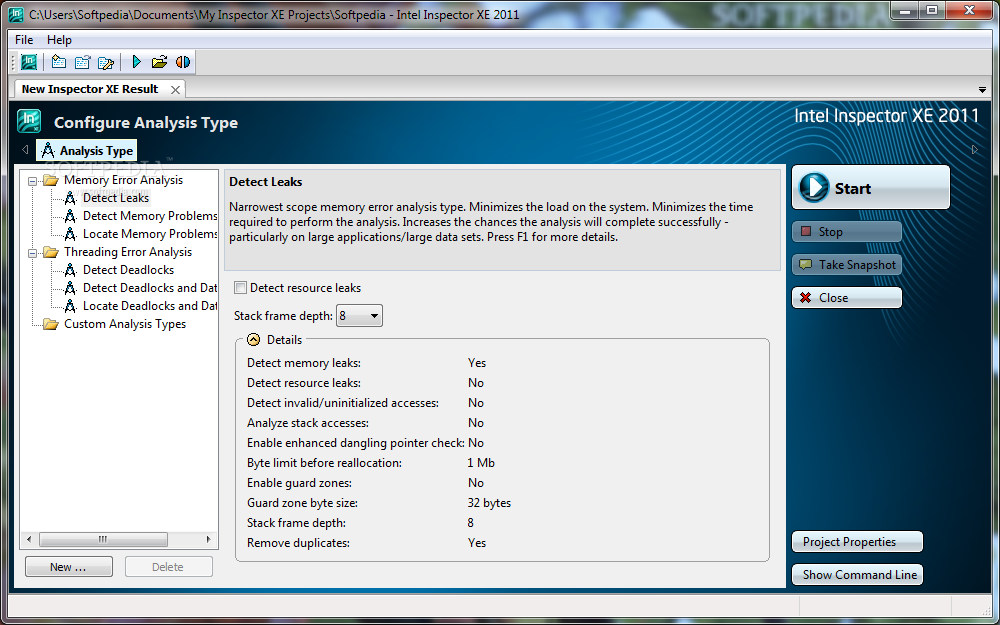Click the New Project toolbar icon
This screenshot has height=625, width=1000.
[x=59, y=62]
